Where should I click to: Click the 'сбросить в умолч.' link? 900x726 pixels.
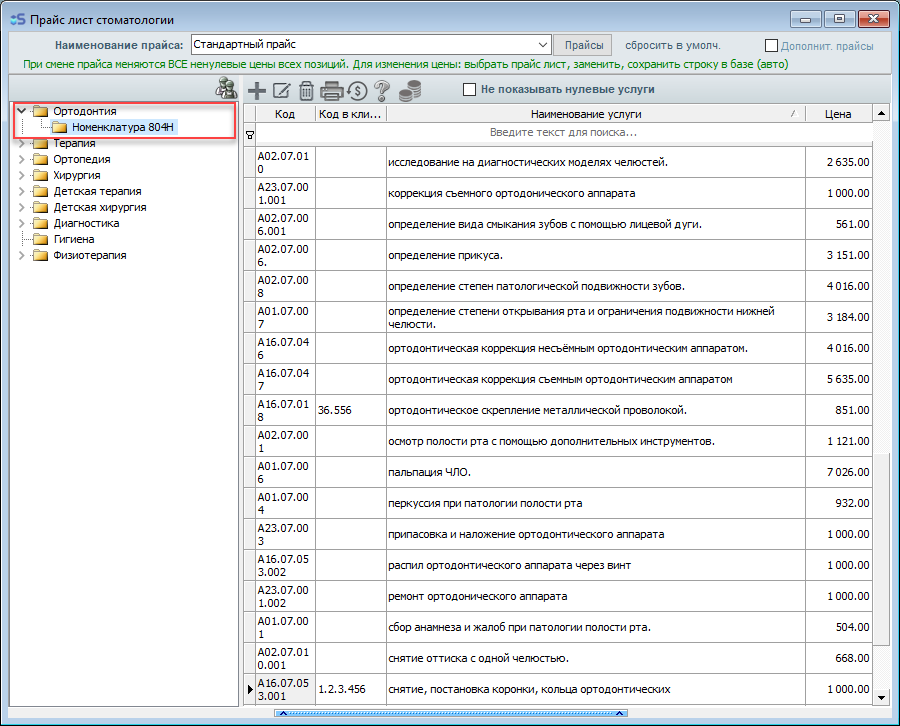click(672, 45)
